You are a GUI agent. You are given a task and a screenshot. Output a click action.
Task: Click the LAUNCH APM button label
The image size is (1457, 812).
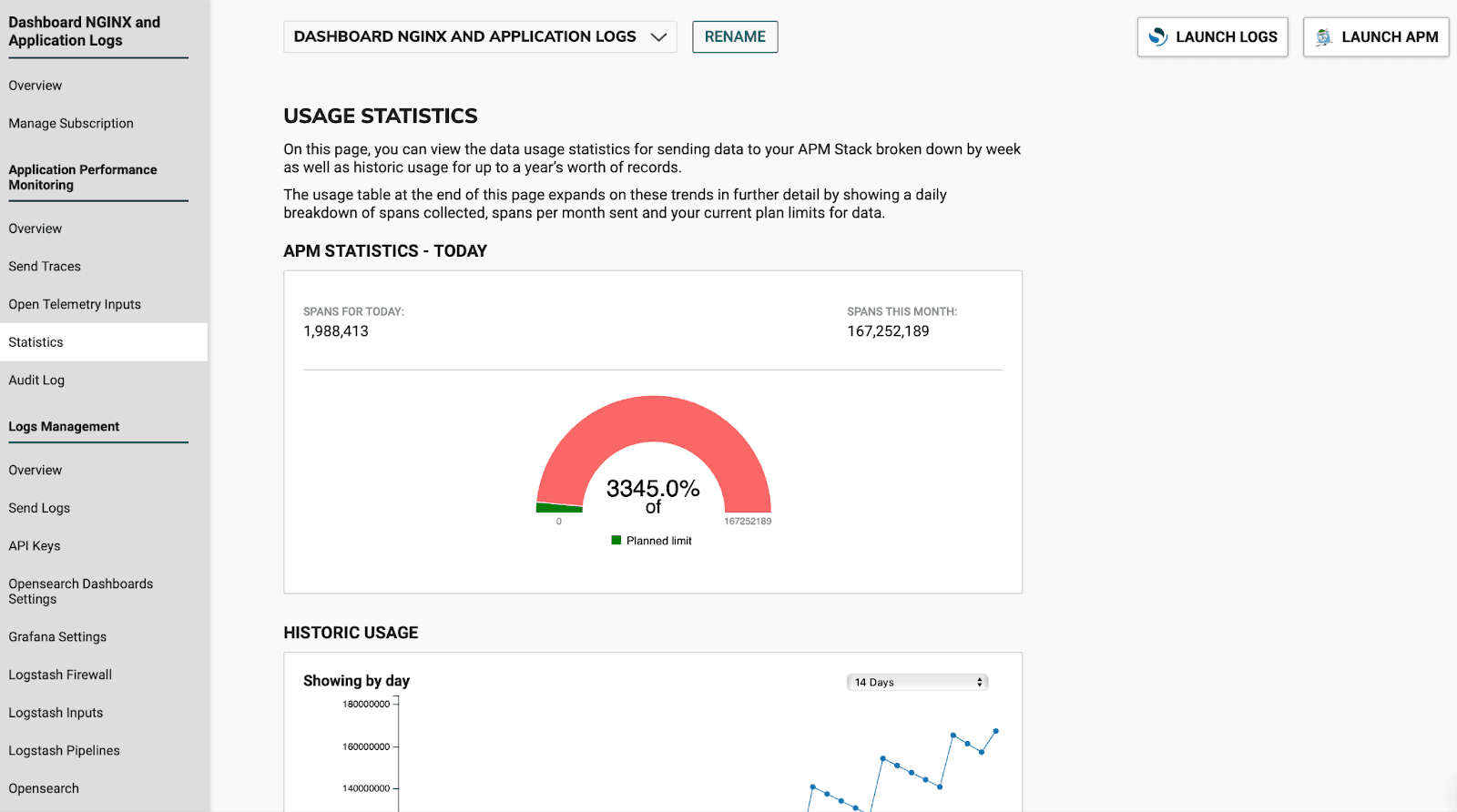tap(1390, 37)
